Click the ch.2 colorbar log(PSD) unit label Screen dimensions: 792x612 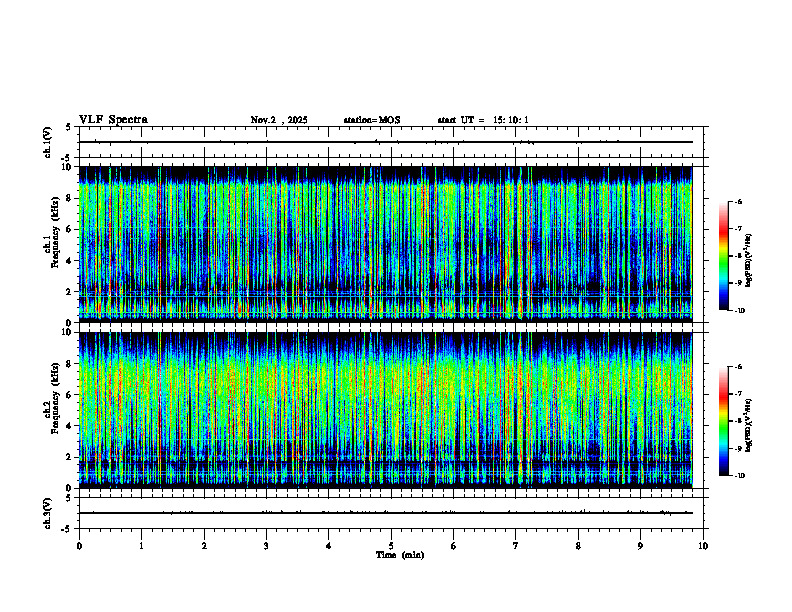pyautogui.click(x=749, y=425)
